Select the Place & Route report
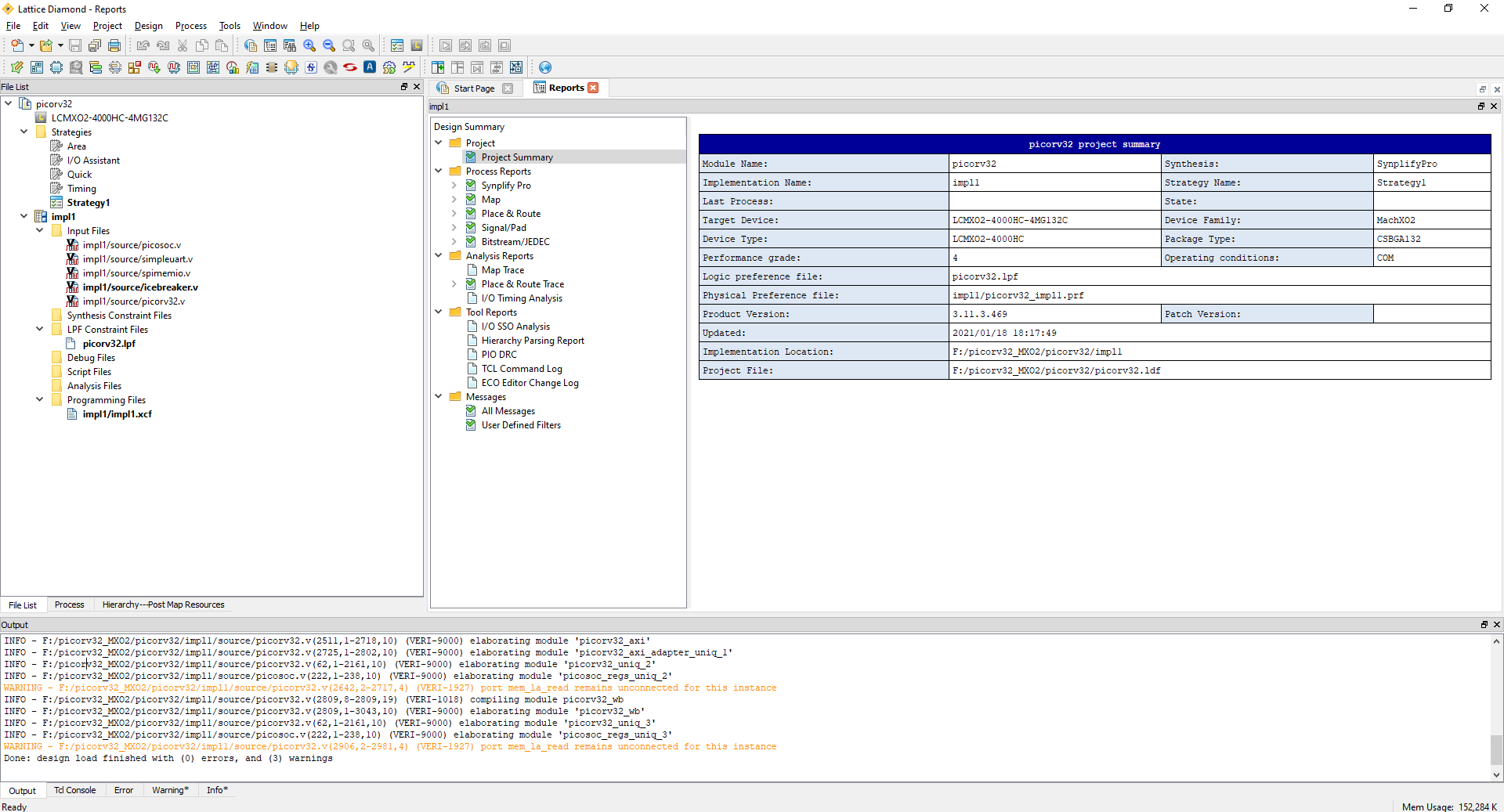The image size is (1504, 812). point(511,214)
